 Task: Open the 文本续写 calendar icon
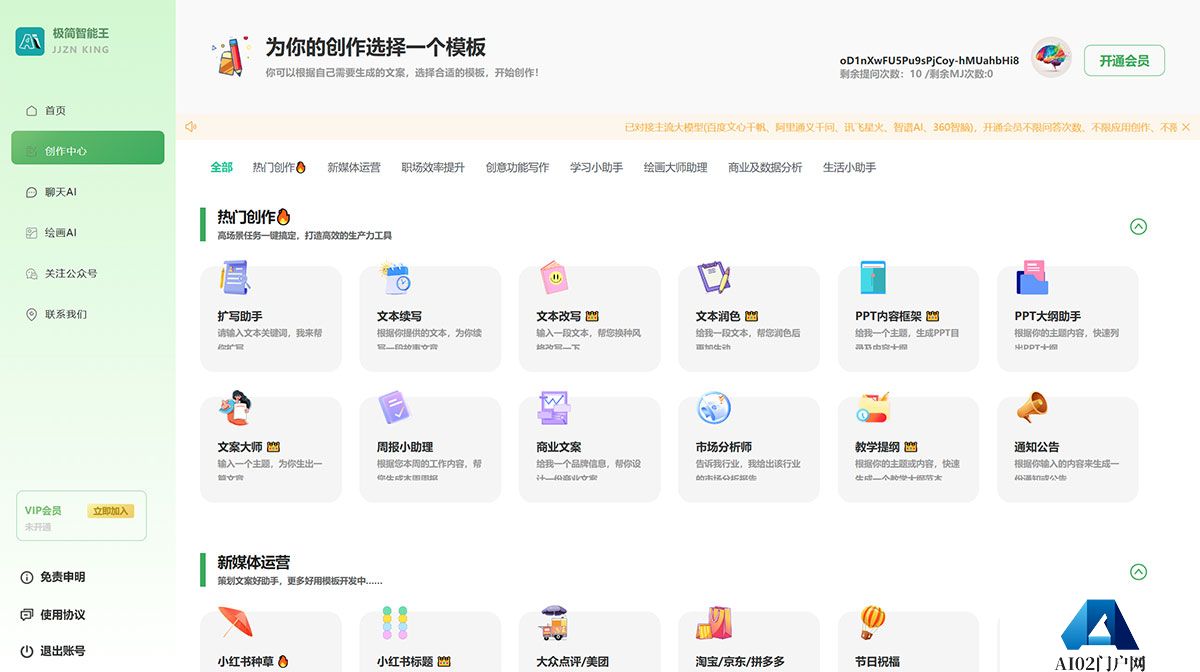pyautogui.click(x=394, y=278)
